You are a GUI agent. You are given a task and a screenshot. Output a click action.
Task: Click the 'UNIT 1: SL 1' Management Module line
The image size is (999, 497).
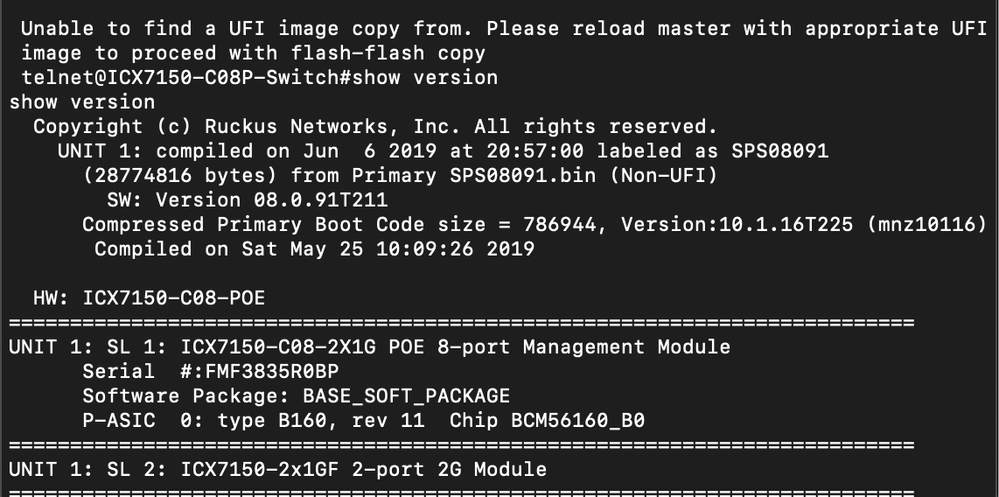coord(369,347)
